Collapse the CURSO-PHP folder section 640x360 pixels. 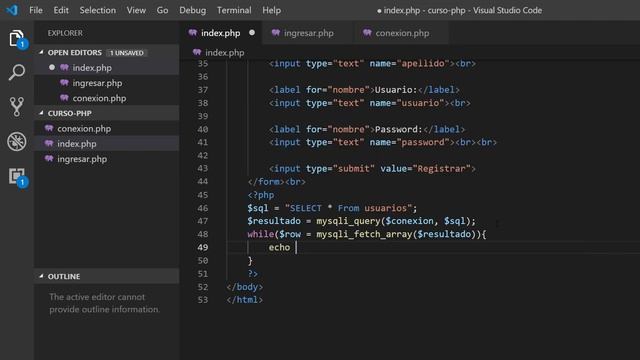(x=41, y=113)
